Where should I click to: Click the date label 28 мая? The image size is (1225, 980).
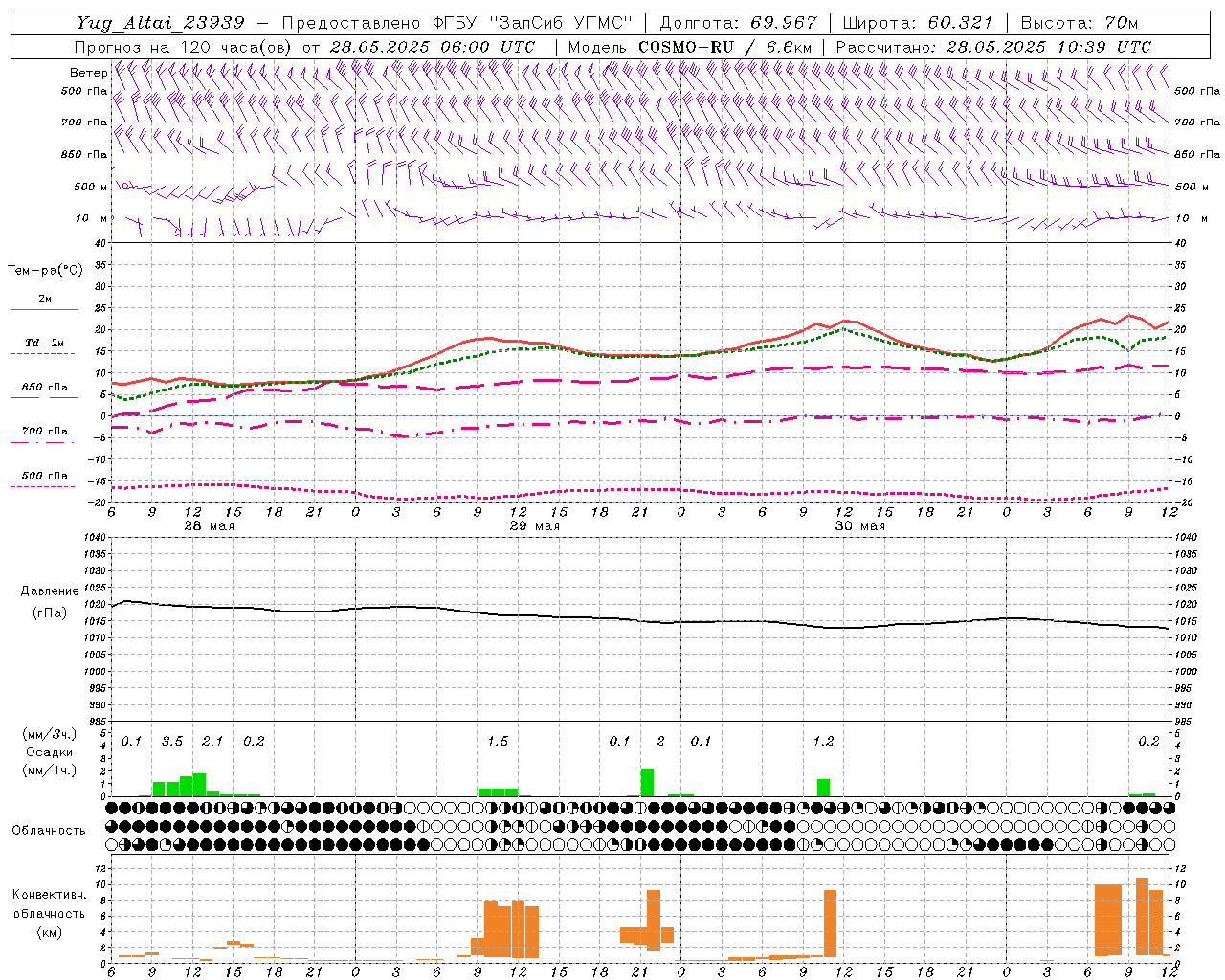pos(209,526)
